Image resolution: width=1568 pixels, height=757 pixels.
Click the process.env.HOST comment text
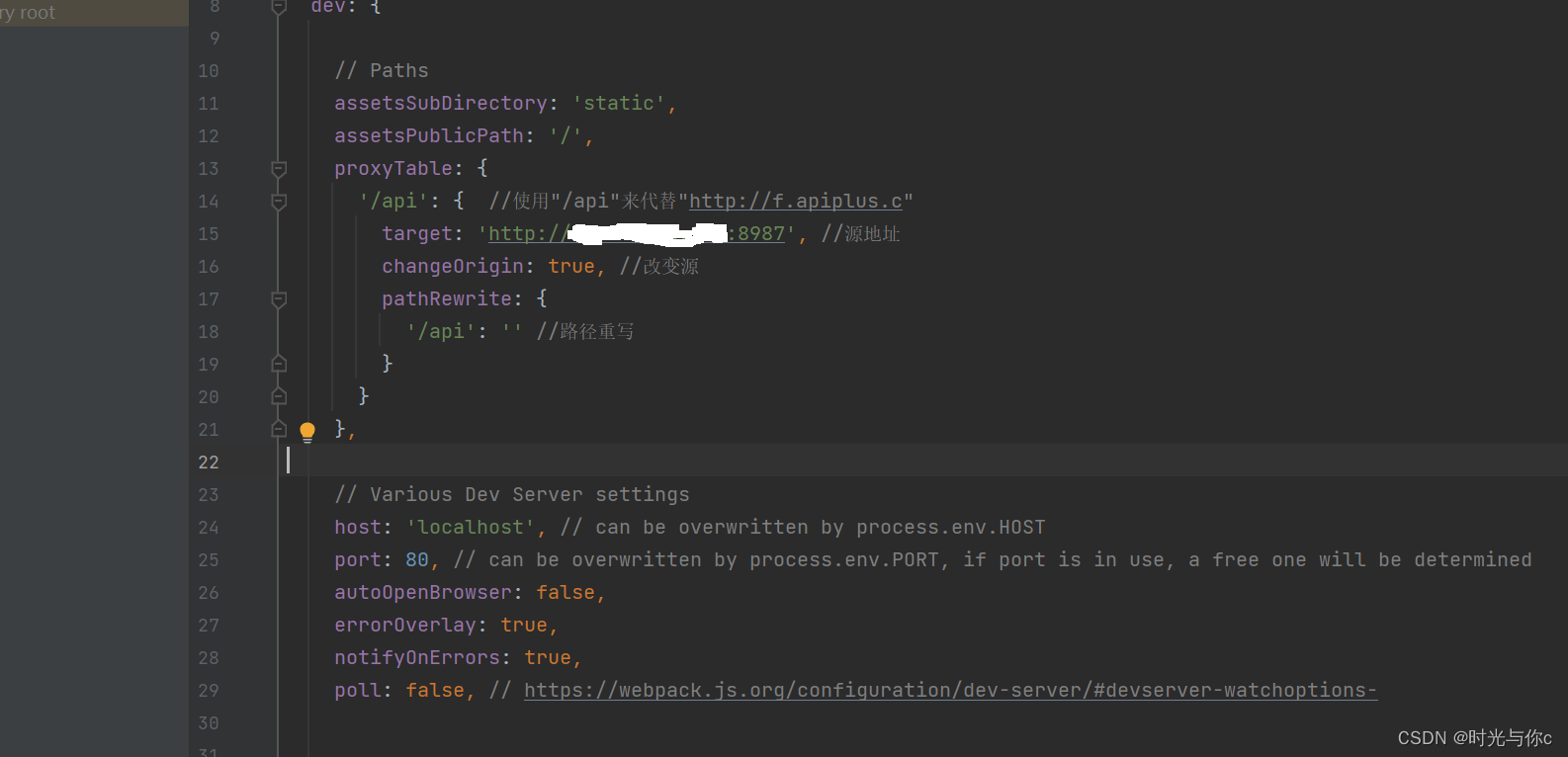950,528
